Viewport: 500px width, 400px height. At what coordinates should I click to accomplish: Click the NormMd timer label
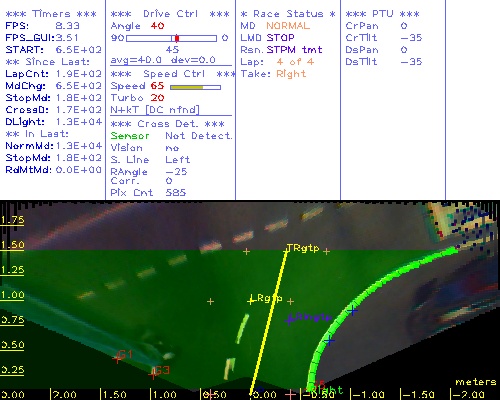coord(29,146)
